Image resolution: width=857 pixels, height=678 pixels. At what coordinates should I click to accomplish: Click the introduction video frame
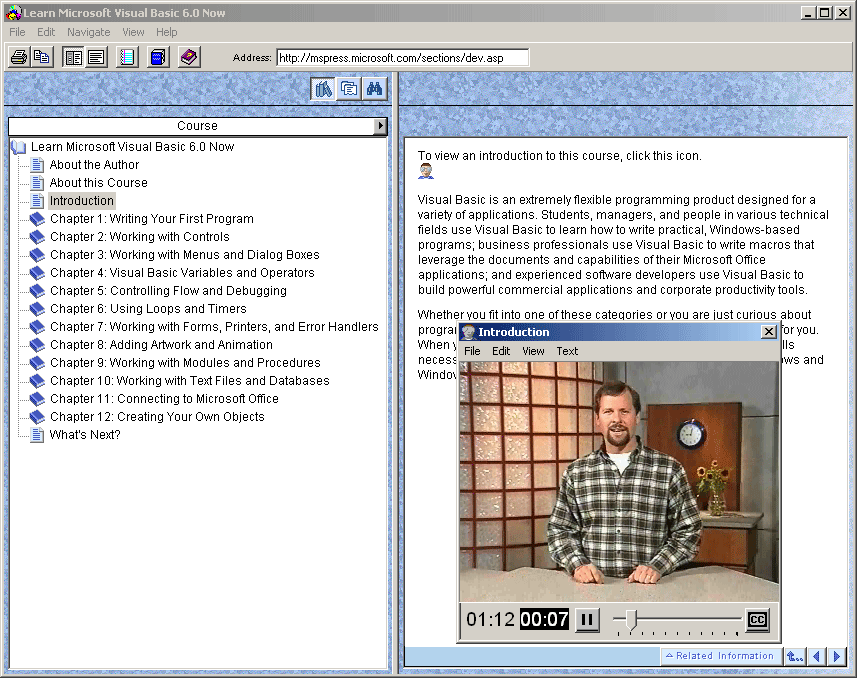(x=619, y=482)
